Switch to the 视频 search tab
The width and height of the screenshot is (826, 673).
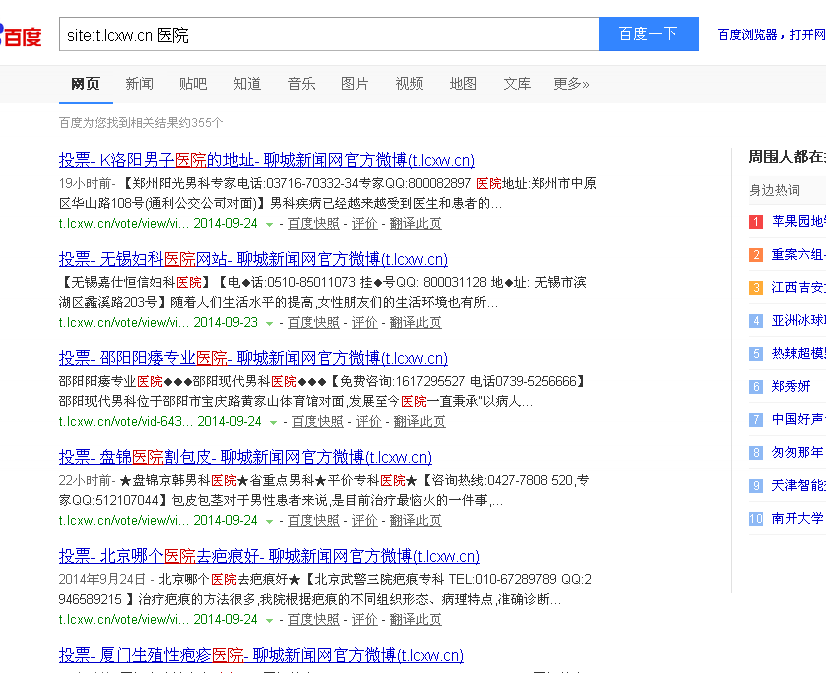click(409, 84)
